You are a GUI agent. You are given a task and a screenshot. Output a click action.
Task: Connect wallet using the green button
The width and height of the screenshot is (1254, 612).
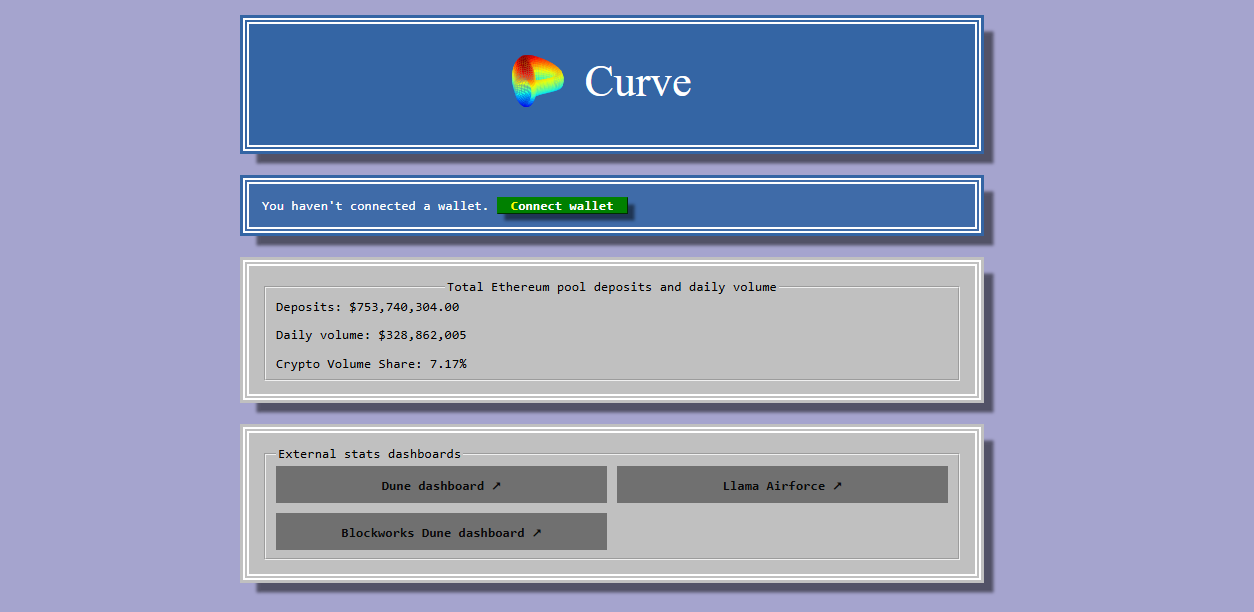(562, 206)
